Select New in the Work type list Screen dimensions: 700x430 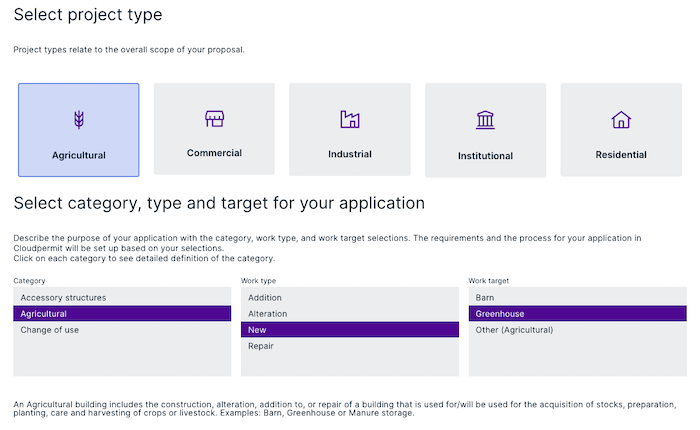point(257,330)
